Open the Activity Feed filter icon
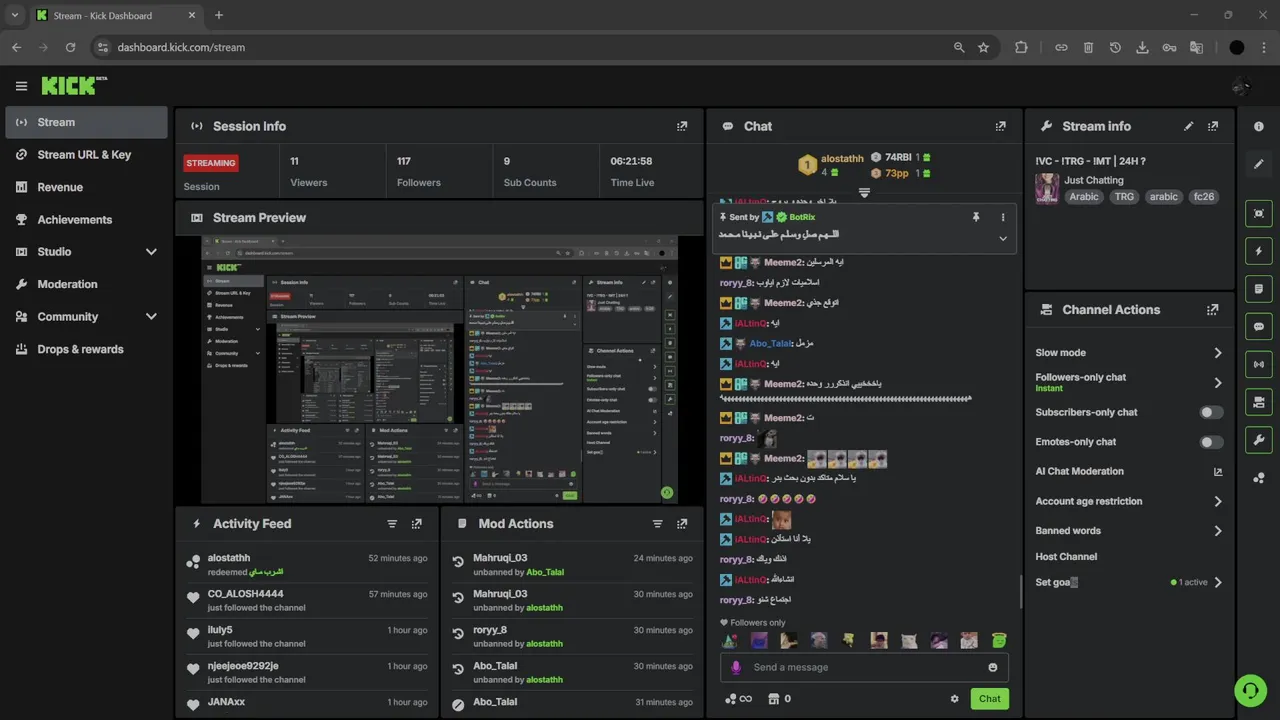This screenshot has width=1280, height=720. [392, 523]
